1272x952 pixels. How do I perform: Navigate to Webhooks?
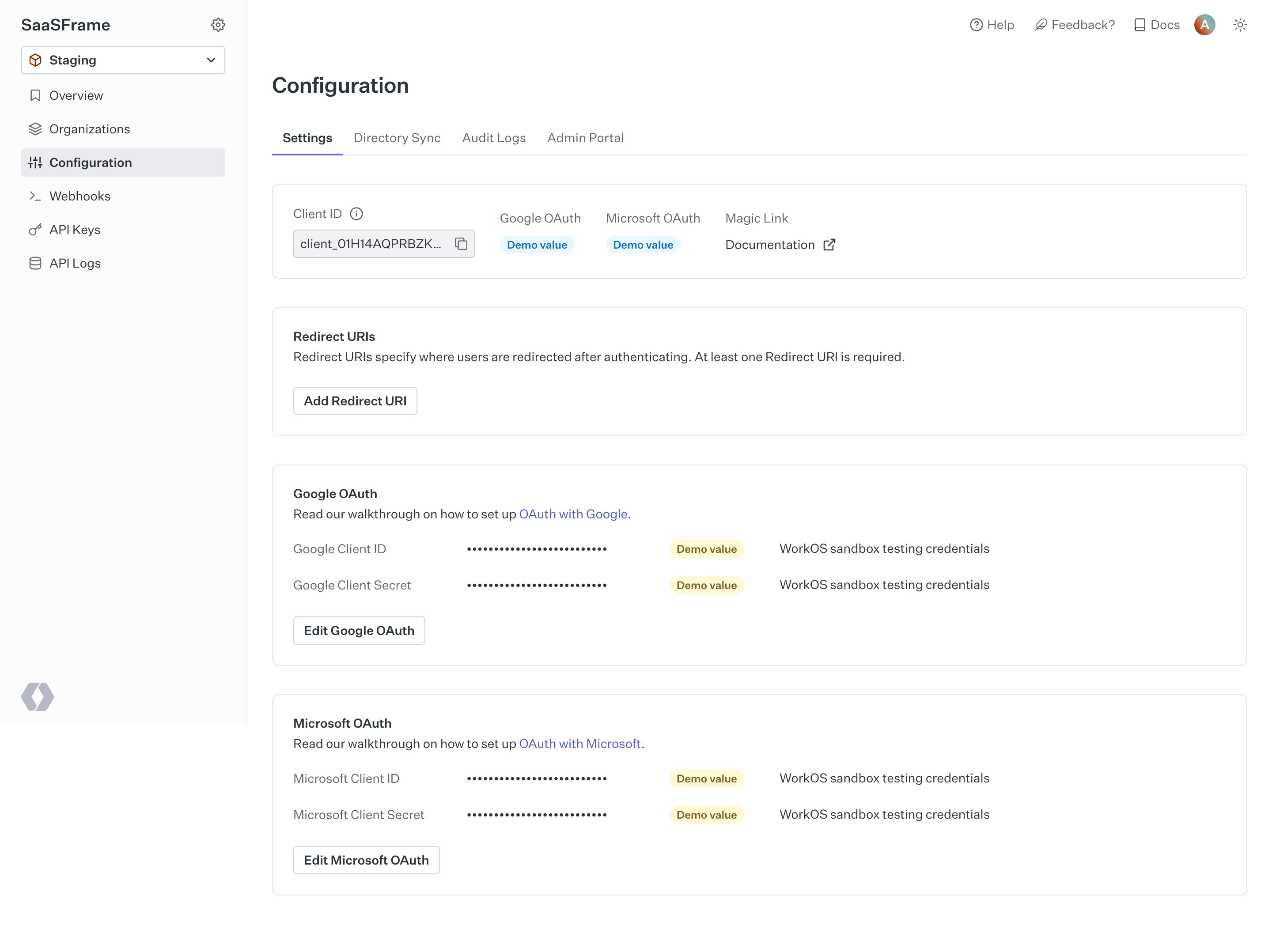pyautogui.click(x=123, y=196)
